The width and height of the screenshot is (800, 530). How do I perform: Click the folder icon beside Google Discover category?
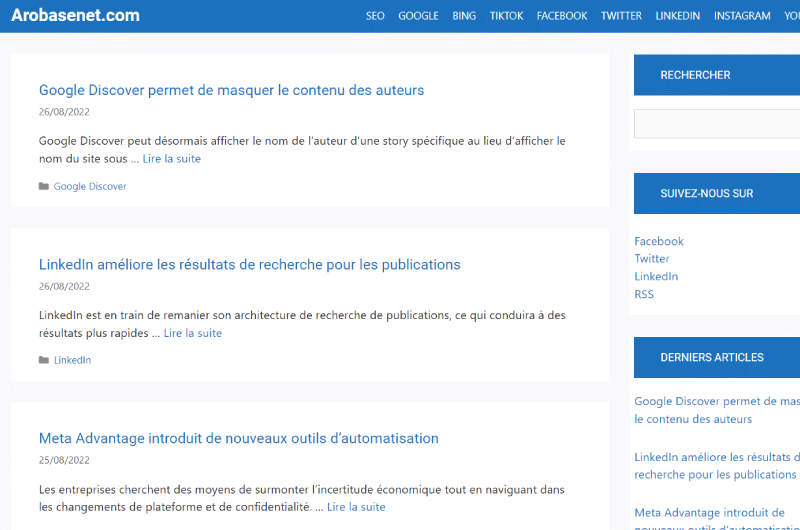(x=44, y=186)
